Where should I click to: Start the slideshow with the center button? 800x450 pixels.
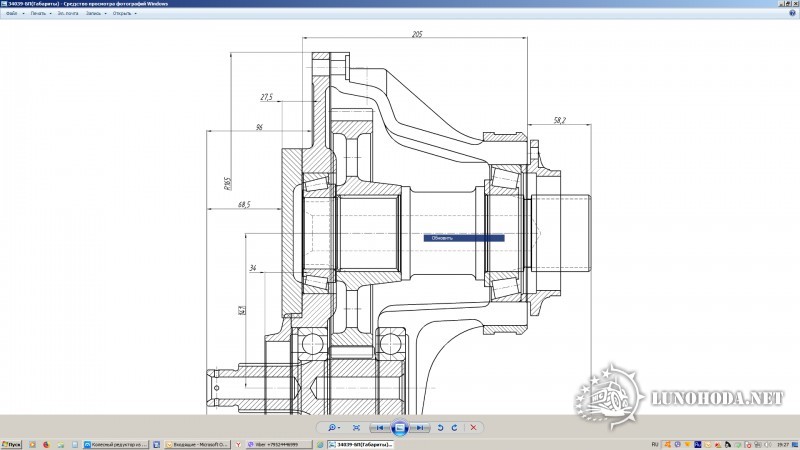point(399,428)
